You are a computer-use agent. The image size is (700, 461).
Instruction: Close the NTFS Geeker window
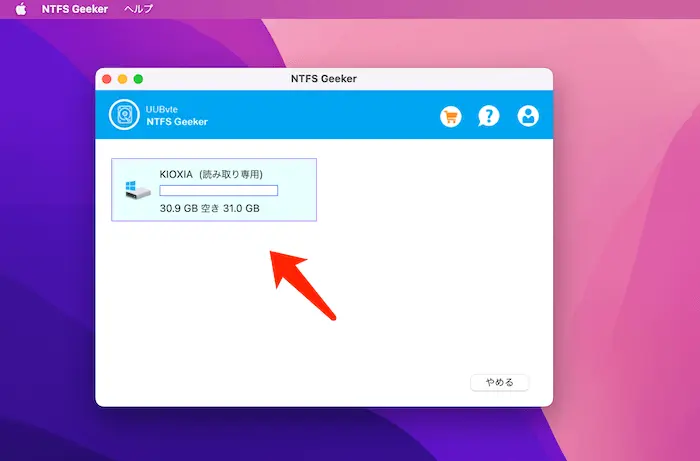coord(107,79)
